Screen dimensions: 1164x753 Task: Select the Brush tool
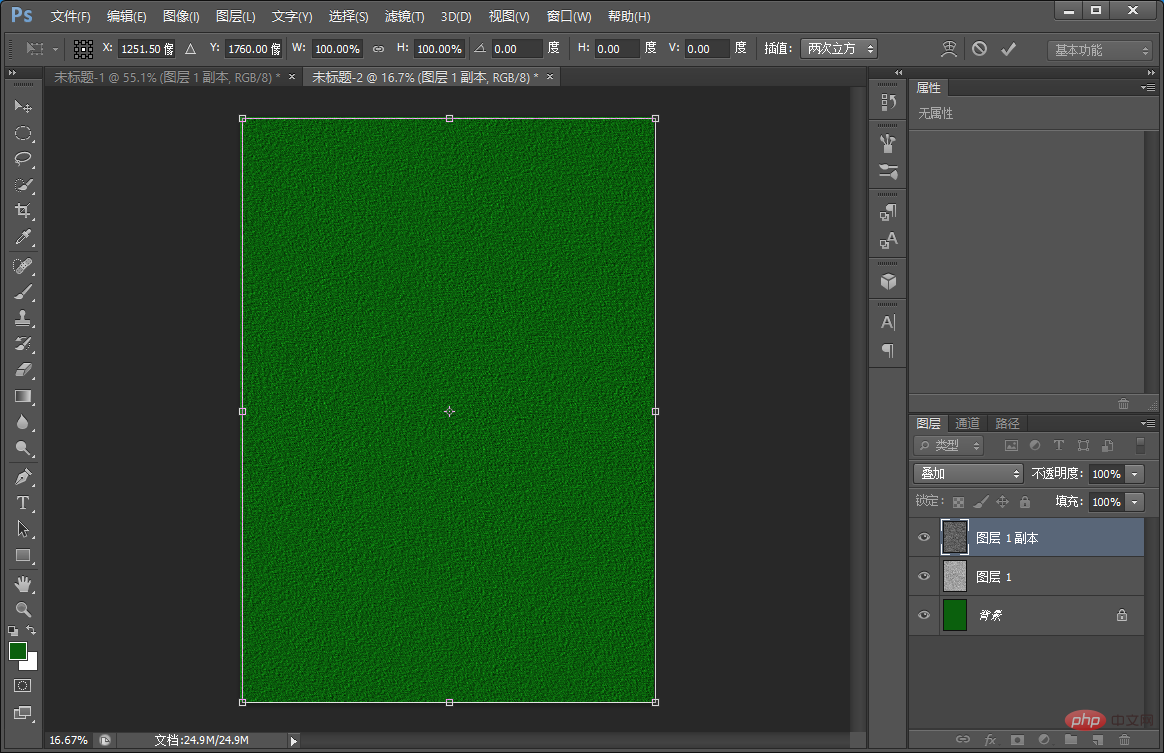[23, 292]
